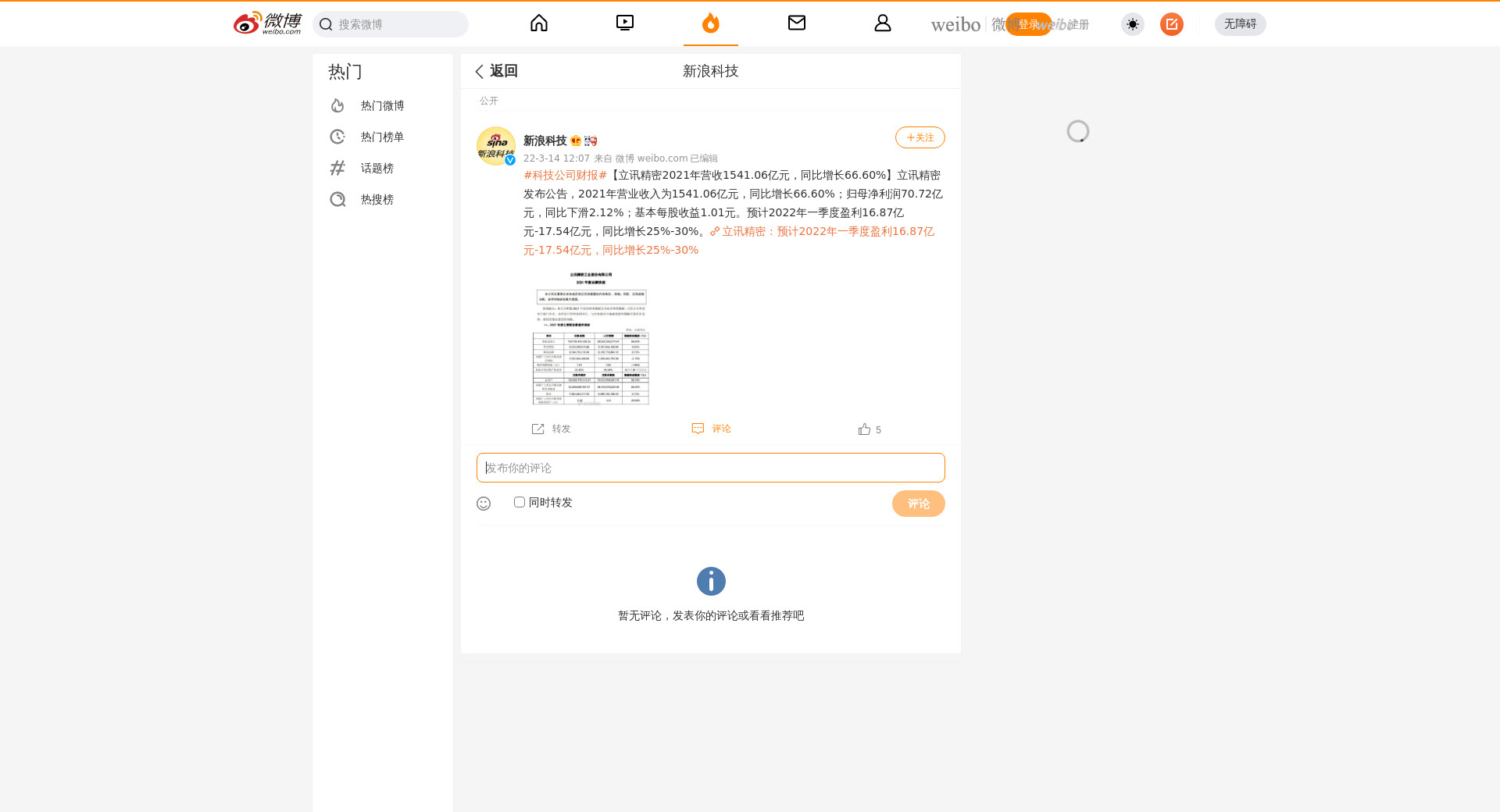Open 热搜榜 in the sidebar

(x=377, y=199)
